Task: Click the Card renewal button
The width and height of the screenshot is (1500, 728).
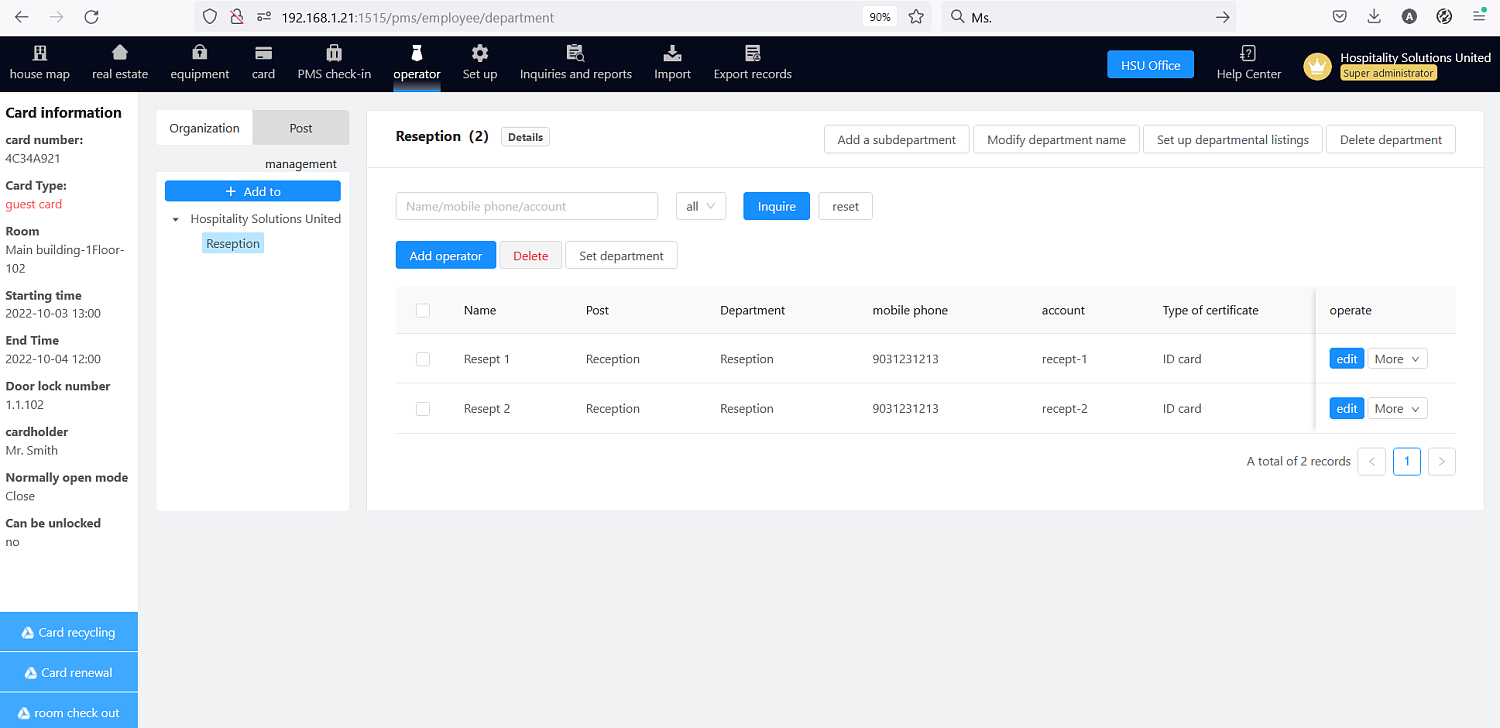Action: click(x=69, y=672)
